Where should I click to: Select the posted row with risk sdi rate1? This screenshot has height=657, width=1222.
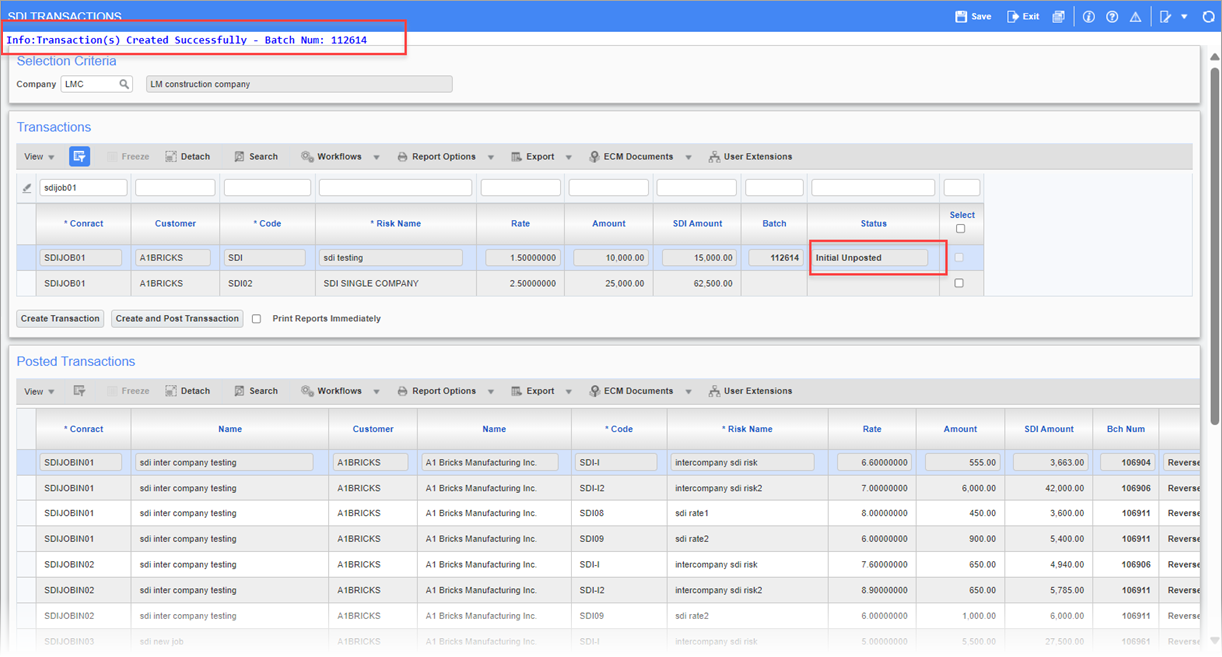pyautogui.click(x=609, y=514)
